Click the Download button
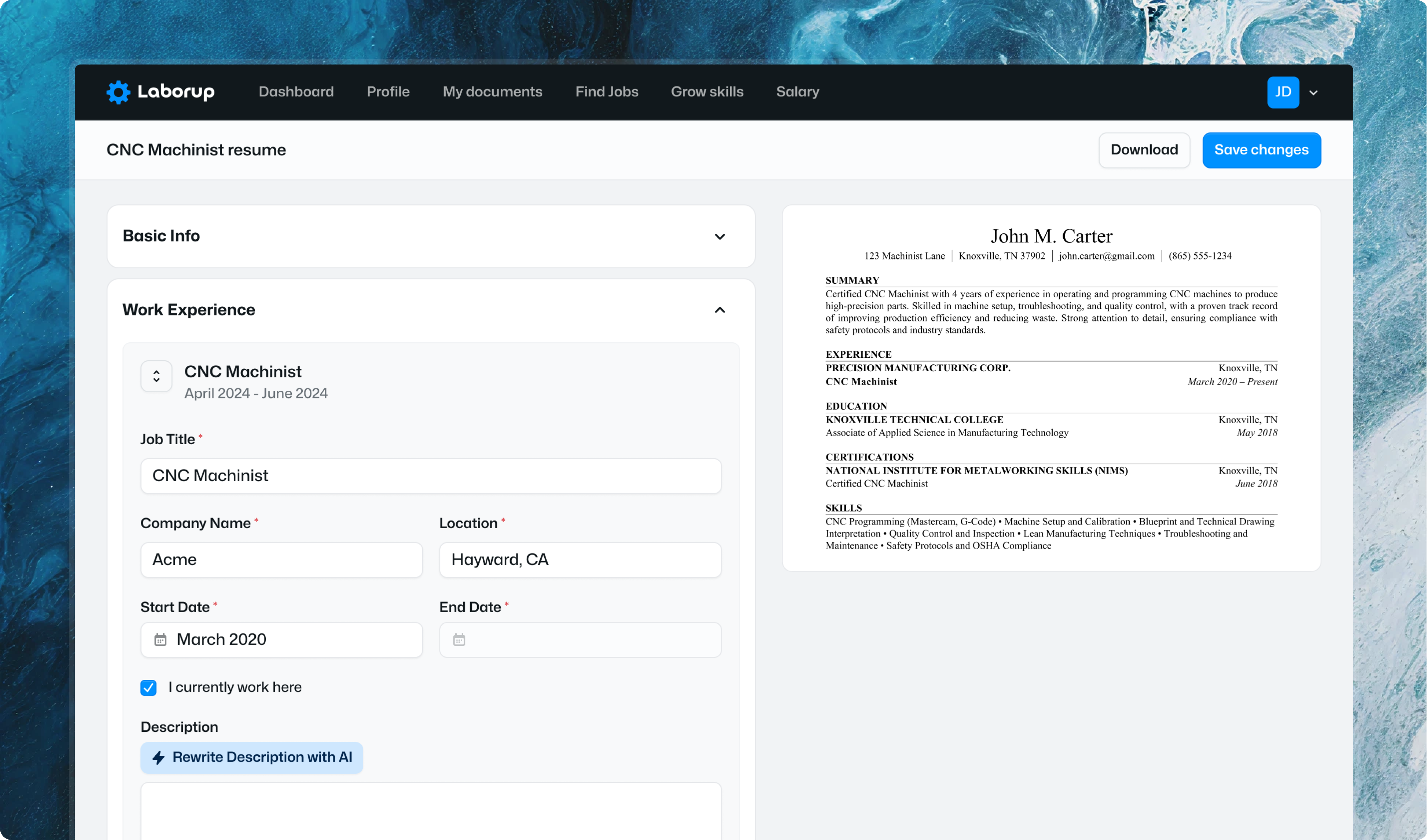Image resolution: width=1428 pixels, height=840 pixels. coord(1144,150)
